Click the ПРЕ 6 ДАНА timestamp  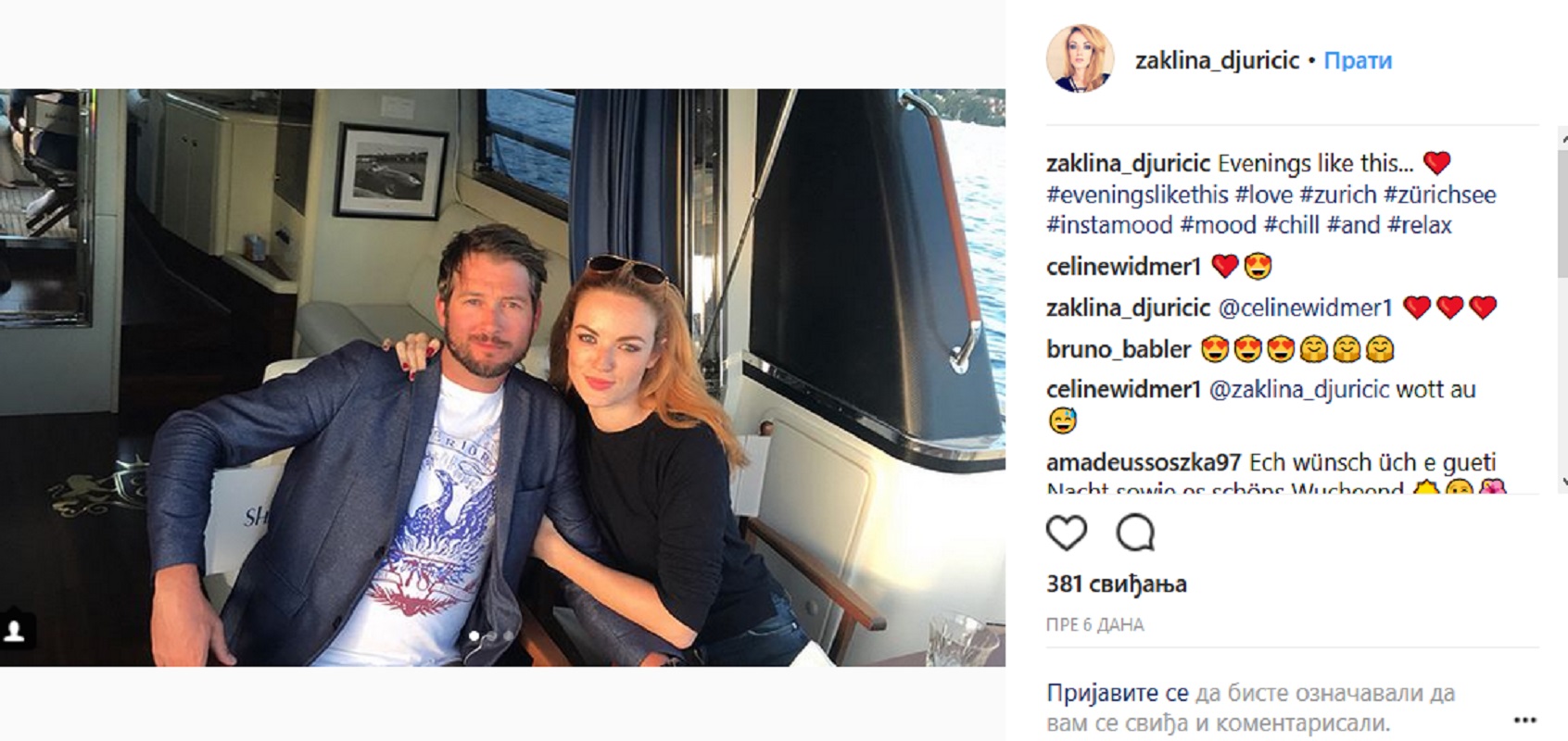point(1094,625)
